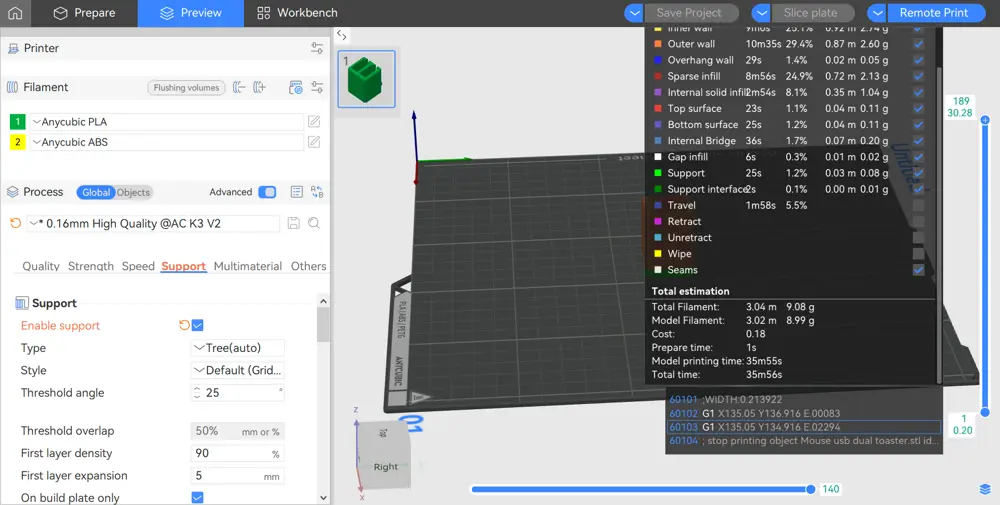Click Save Project button

pyautogui.click(x=689, y=13)
